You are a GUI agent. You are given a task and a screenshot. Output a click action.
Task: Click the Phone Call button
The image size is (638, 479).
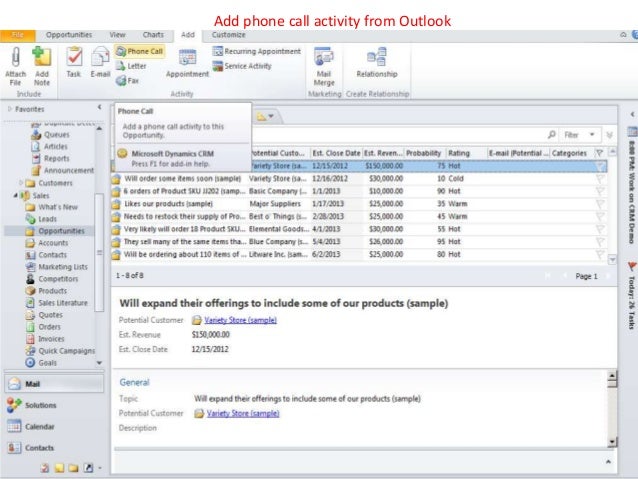tap(140, 51)
